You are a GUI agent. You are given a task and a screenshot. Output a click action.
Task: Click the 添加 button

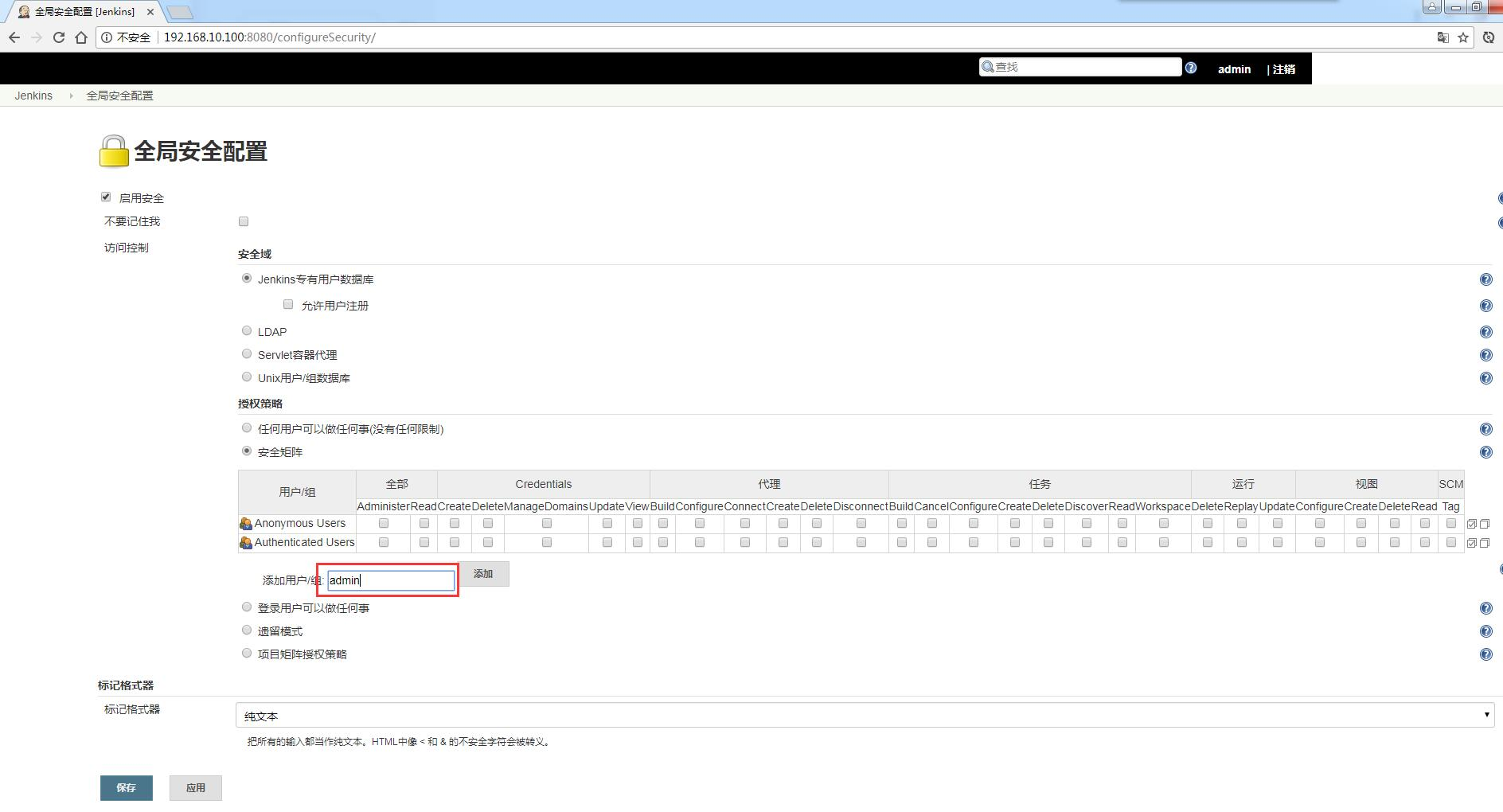(x=483, y=574)
